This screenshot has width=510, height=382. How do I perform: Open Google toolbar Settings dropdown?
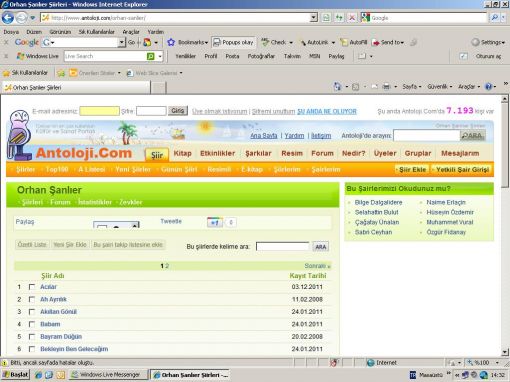tap(488, 42)
